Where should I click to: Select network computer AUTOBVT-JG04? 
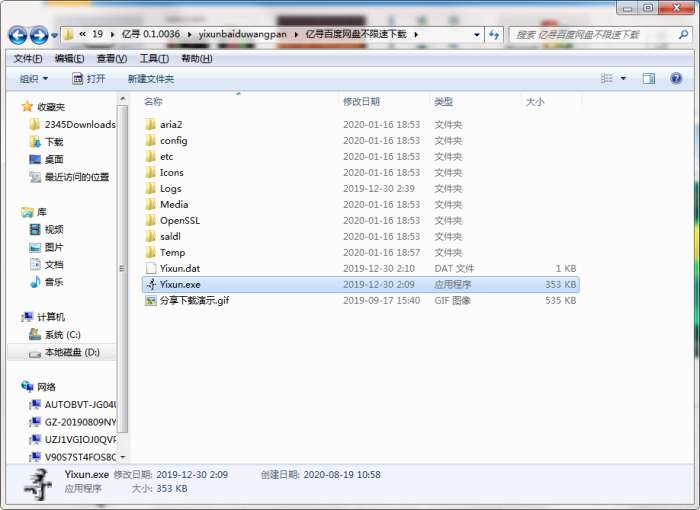72,405
